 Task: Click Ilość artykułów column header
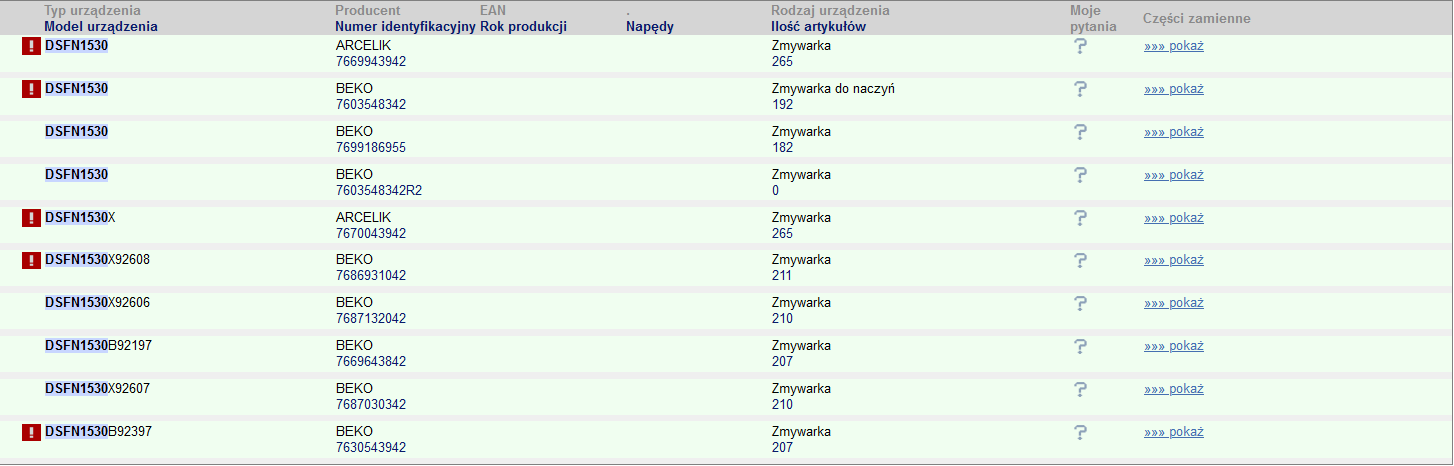pos(818,27)
